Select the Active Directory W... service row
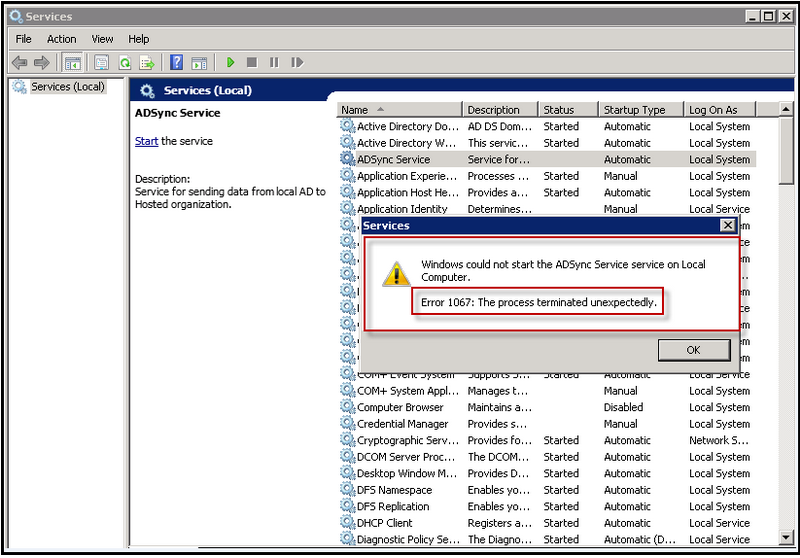 coord(548,142)
